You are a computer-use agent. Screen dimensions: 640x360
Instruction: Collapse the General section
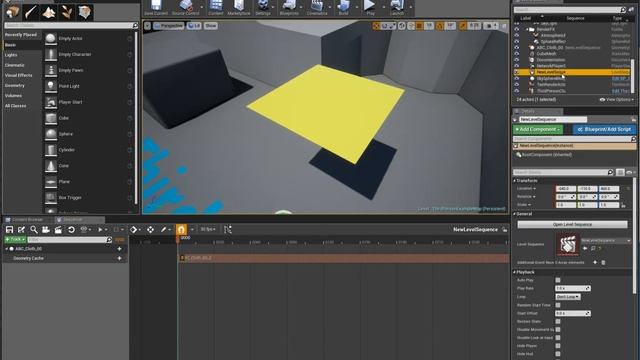click(514, 214)
